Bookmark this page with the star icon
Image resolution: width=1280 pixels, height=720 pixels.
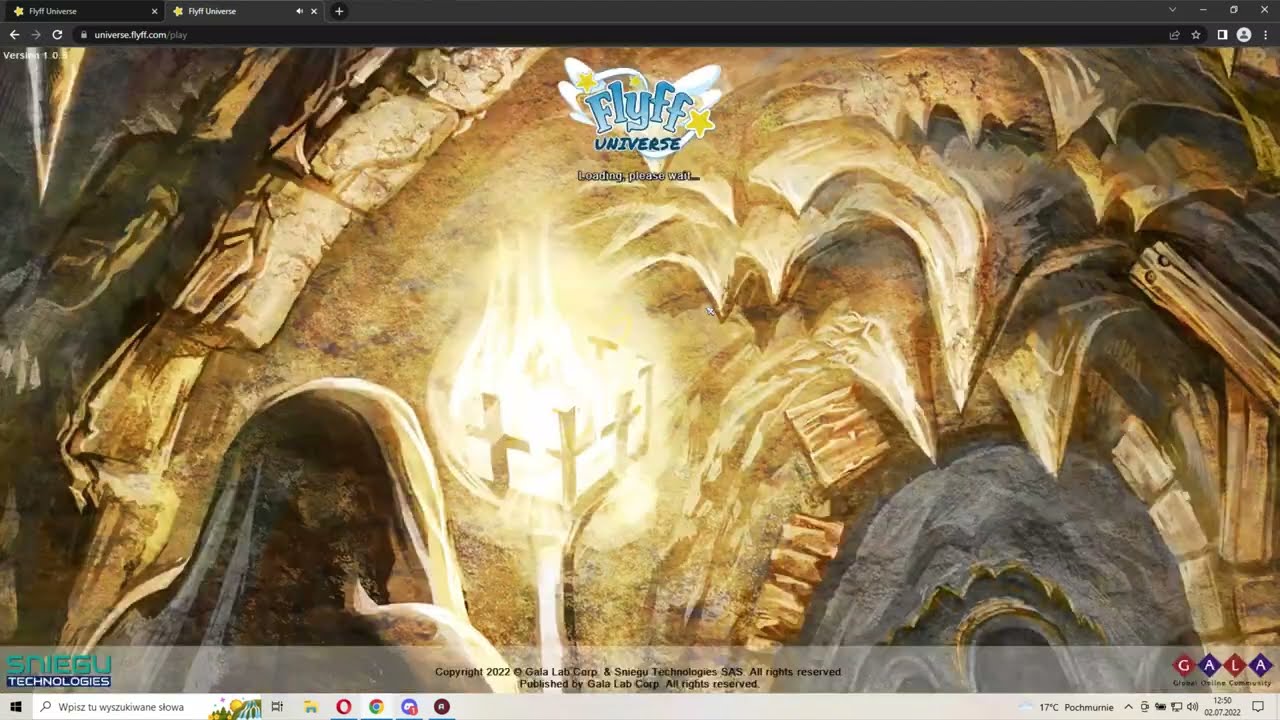[x=1196, y=34]
